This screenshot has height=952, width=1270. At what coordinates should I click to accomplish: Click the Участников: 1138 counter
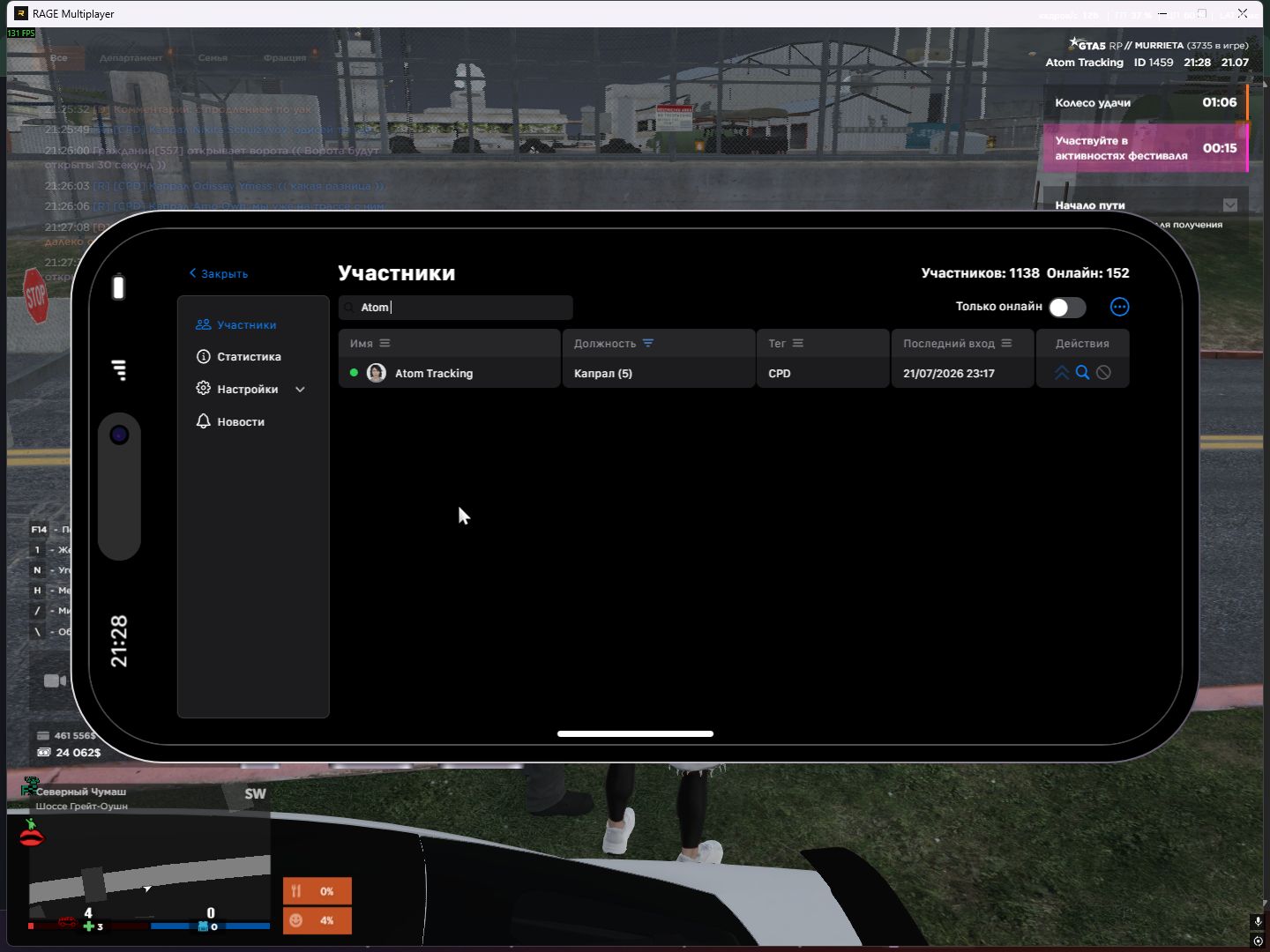pyautogui.click(x=981, y=273)
